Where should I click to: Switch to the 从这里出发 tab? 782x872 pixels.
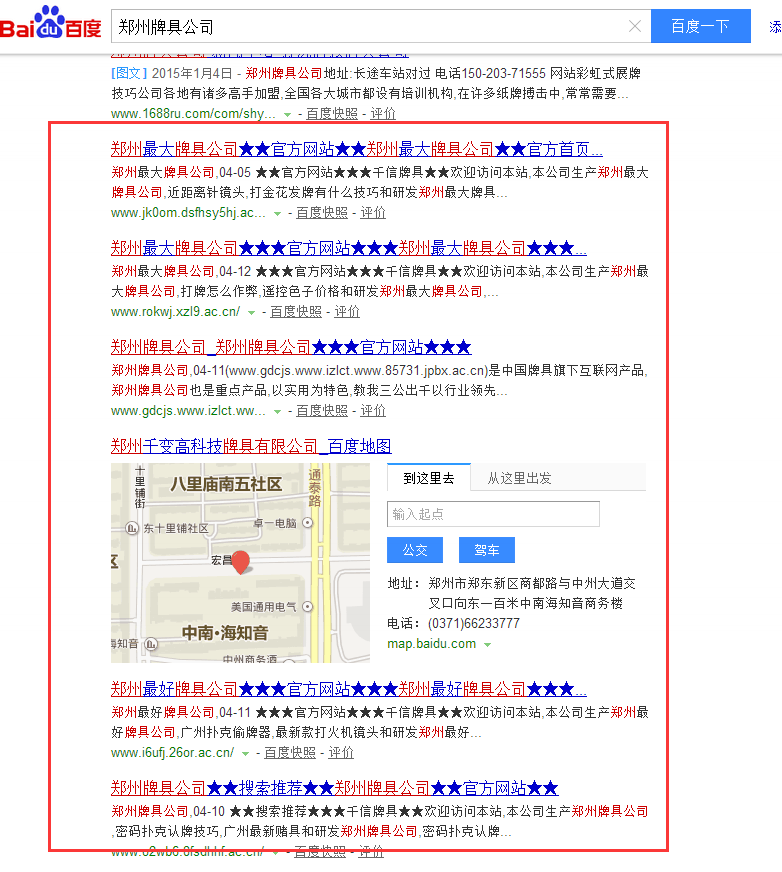pos(519,478)
